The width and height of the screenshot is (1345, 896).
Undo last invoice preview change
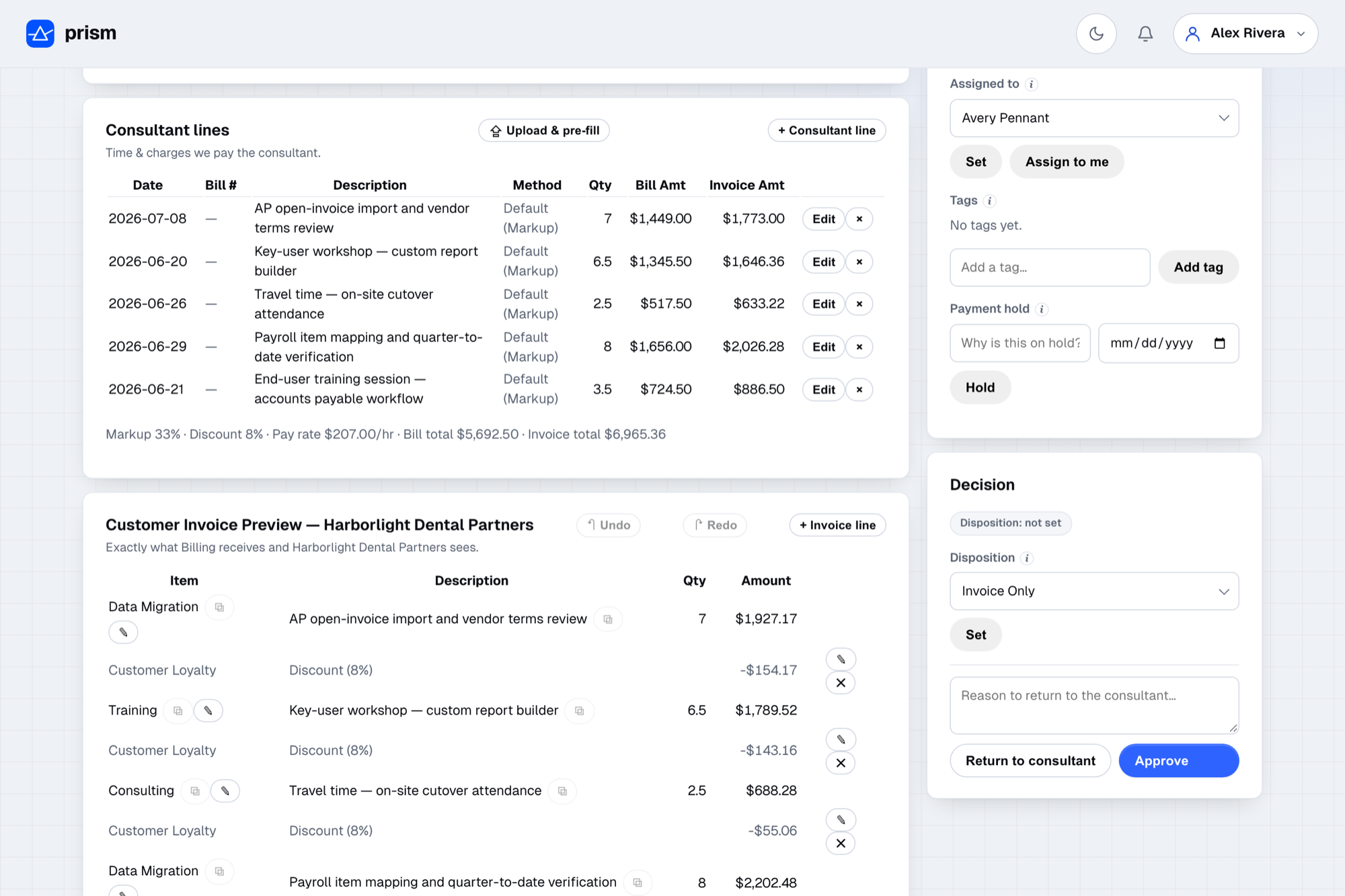click(x=608, y=526)
